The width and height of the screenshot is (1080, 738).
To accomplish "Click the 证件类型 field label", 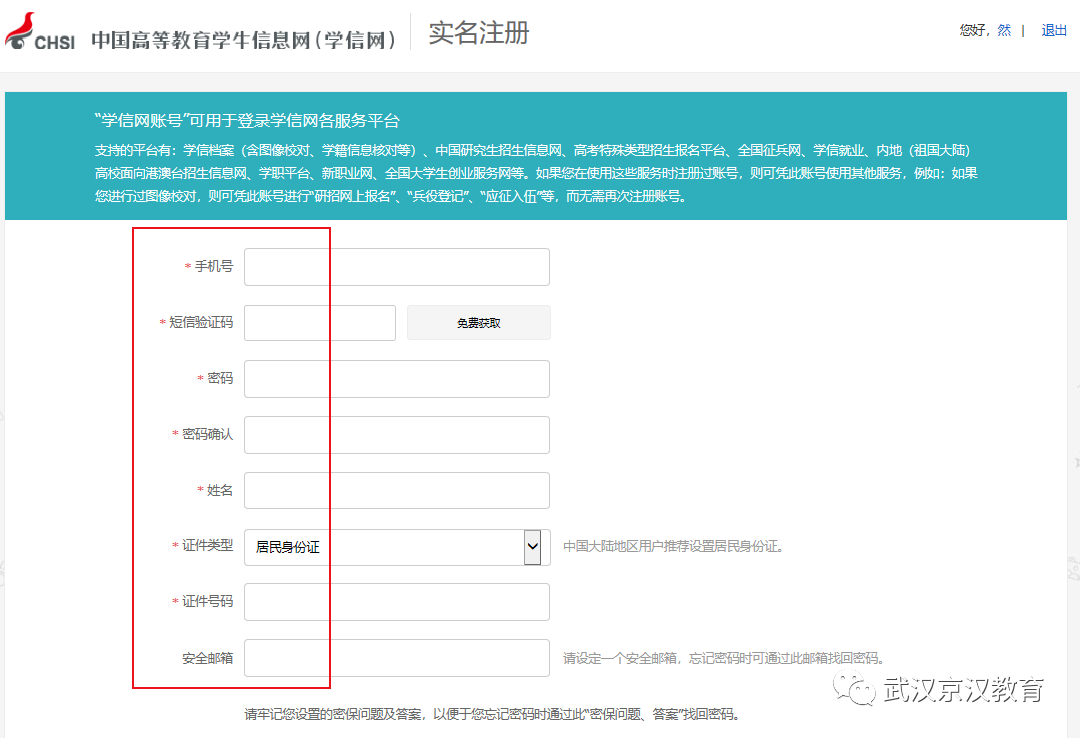I will [207, 545].
